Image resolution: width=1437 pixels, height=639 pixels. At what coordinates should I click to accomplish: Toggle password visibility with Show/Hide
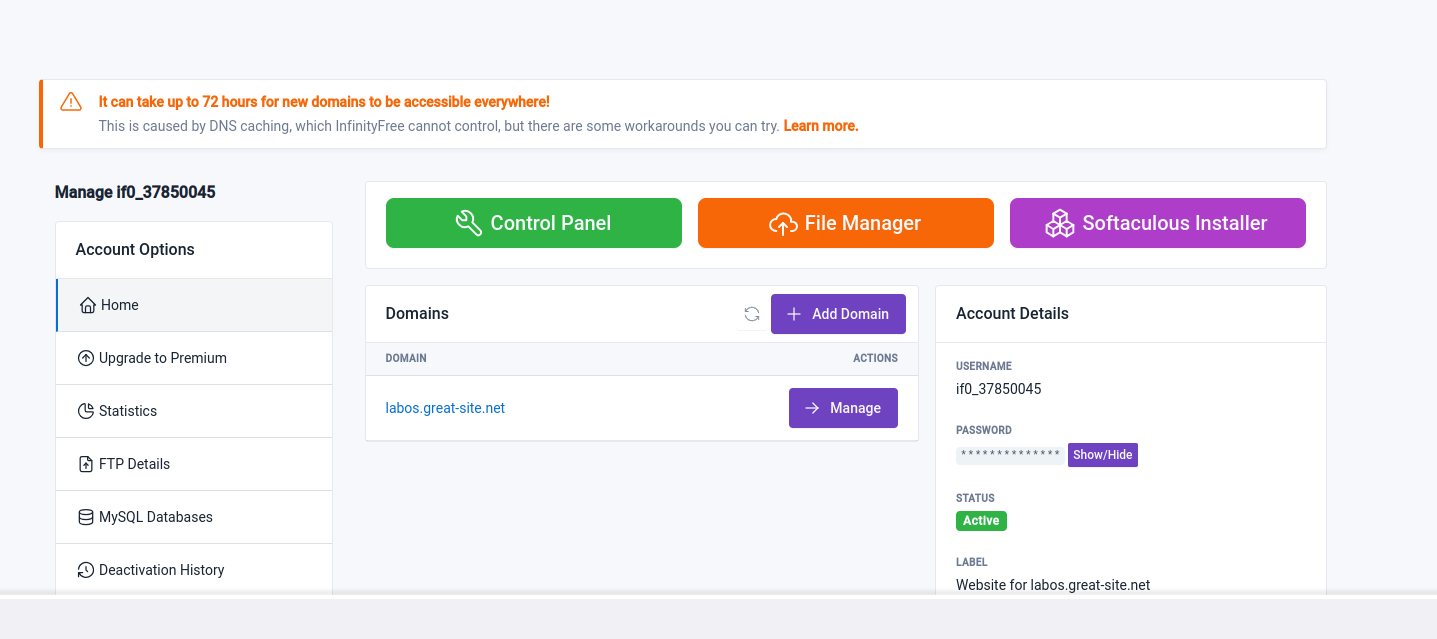[x=1102, y=455]
